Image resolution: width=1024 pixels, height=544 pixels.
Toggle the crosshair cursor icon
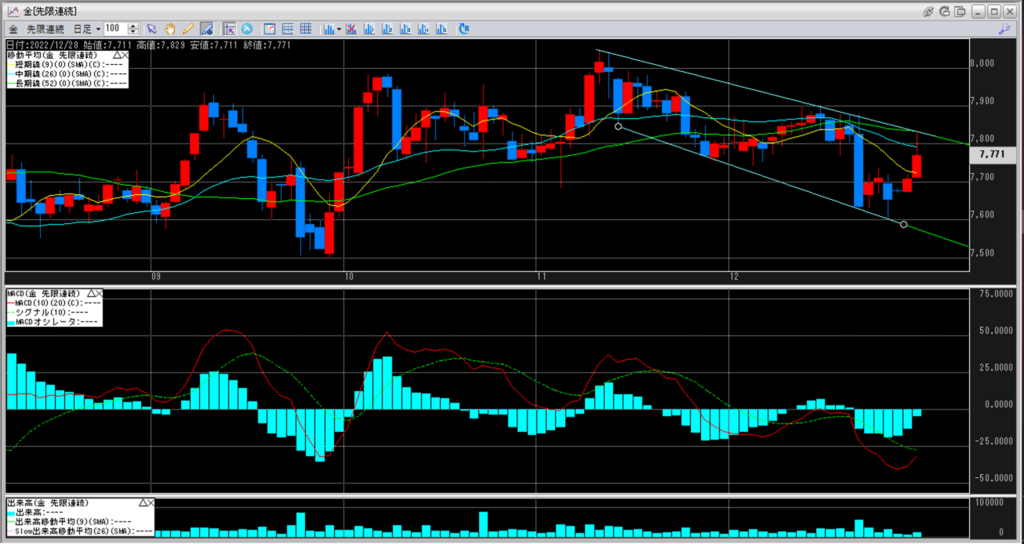[x=229, y=29]
